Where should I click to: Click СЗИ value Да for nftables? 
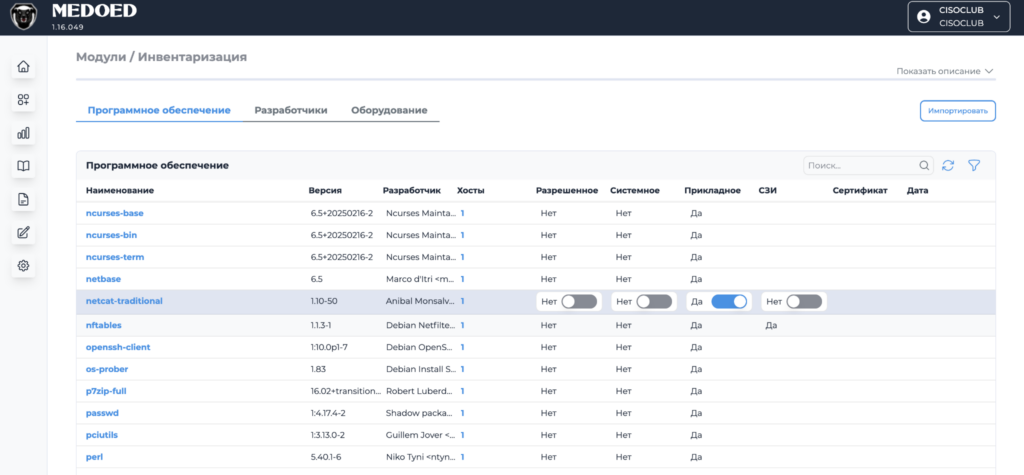(771, 325)
